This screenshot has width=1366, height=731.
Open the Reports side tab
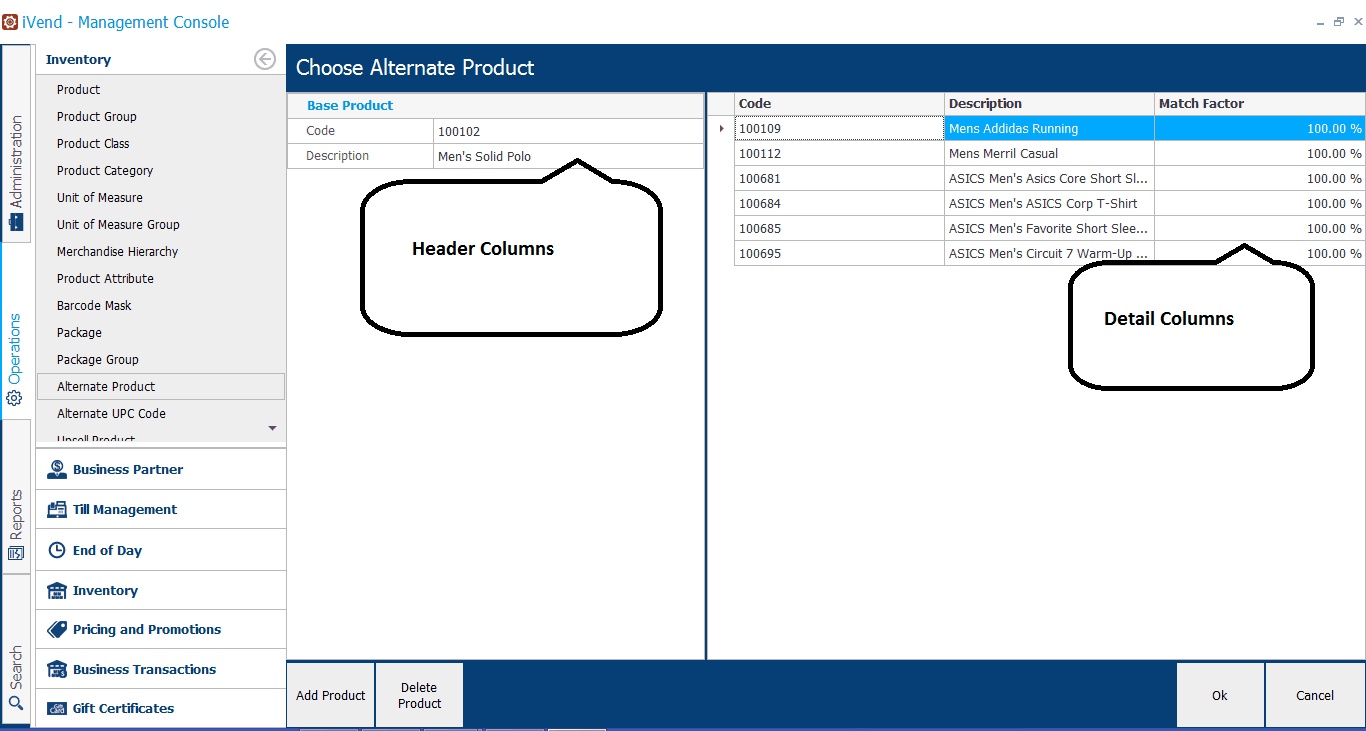point(16,524)
